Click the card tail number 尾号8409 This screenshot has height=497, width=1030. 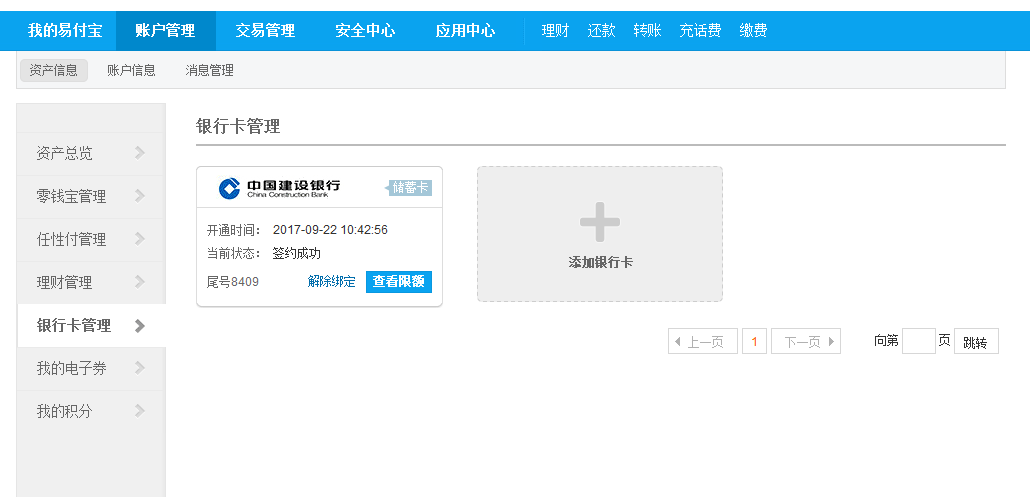coord(233,282)
